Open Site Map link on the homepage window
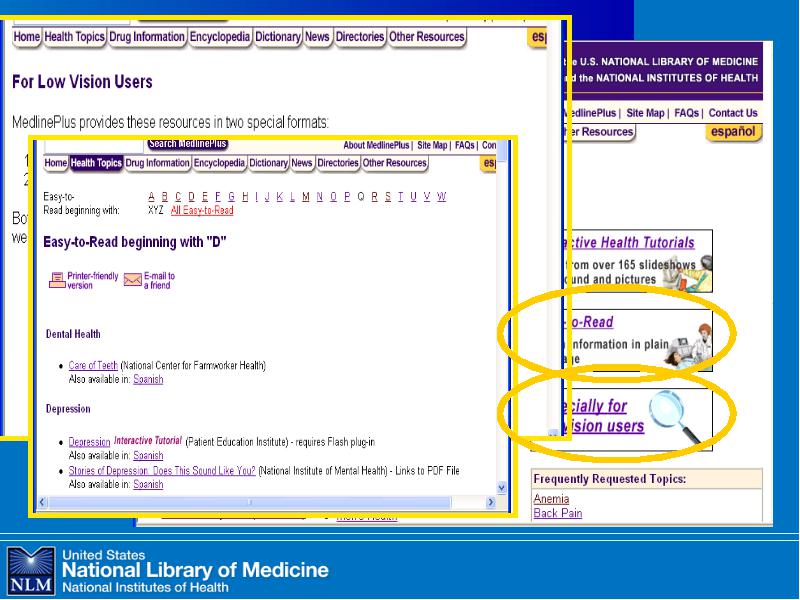This screenshot has height=600, width=800. click(x=645, y=113)
